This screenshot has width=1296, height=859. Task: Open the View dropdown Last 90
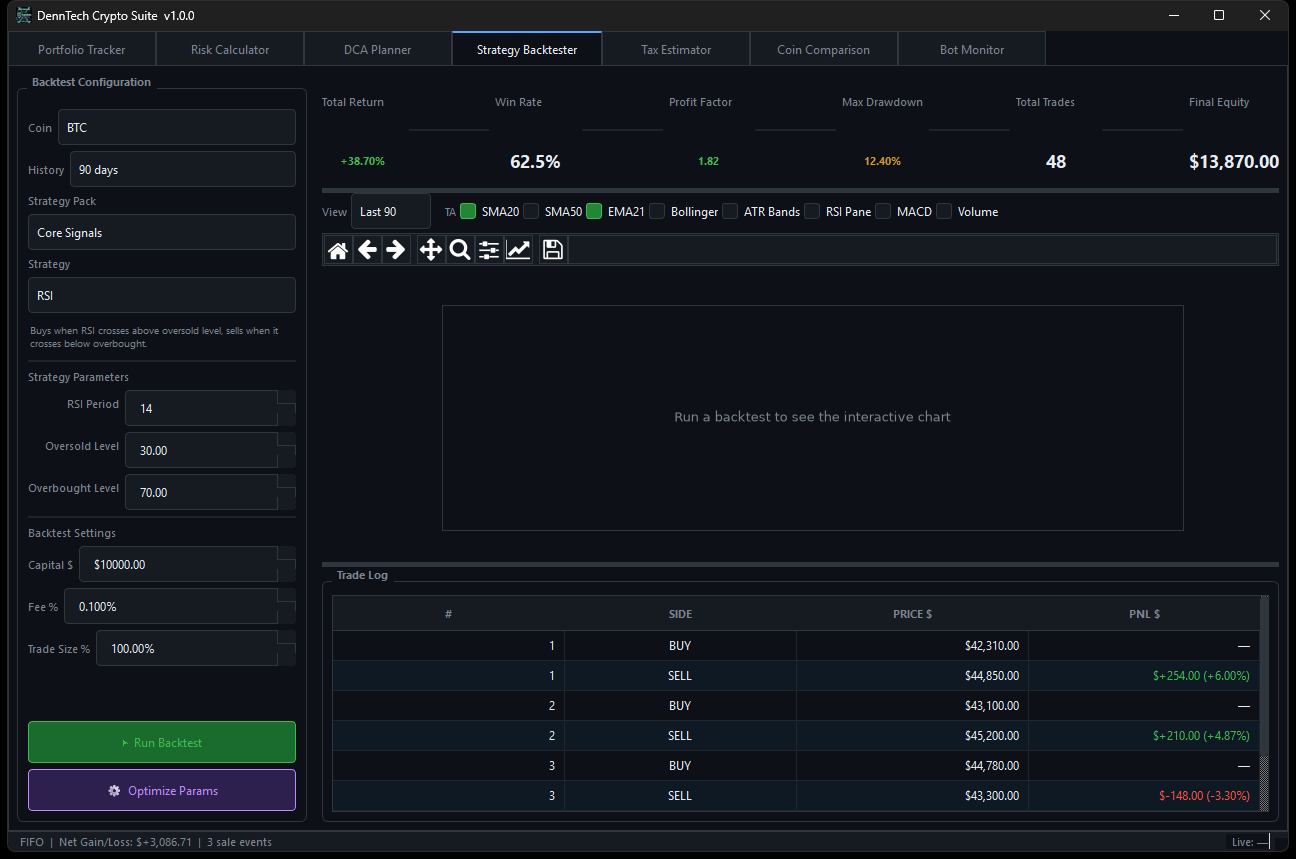(391, 211)
